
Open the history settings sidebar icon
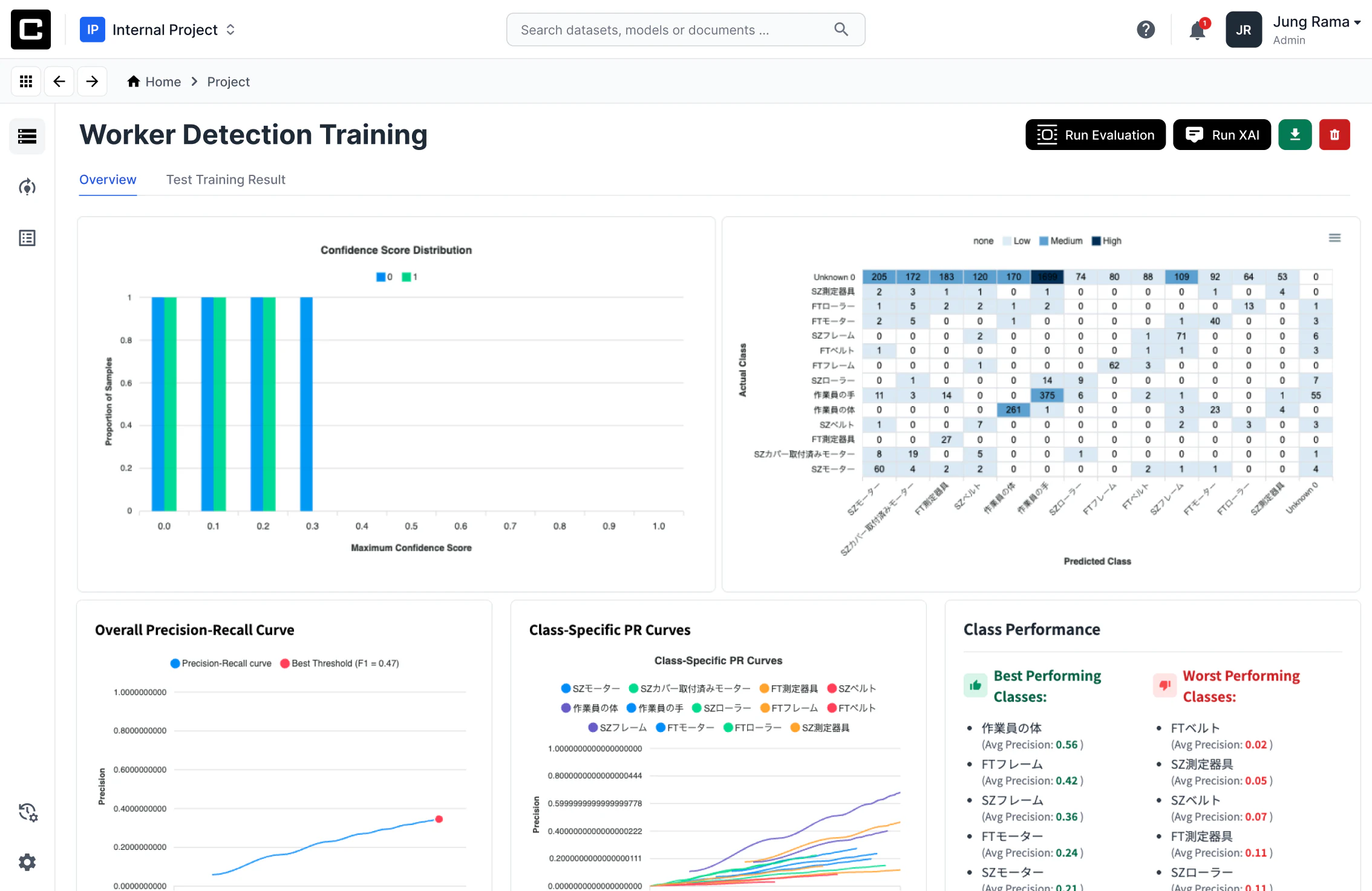coord(28,812)
